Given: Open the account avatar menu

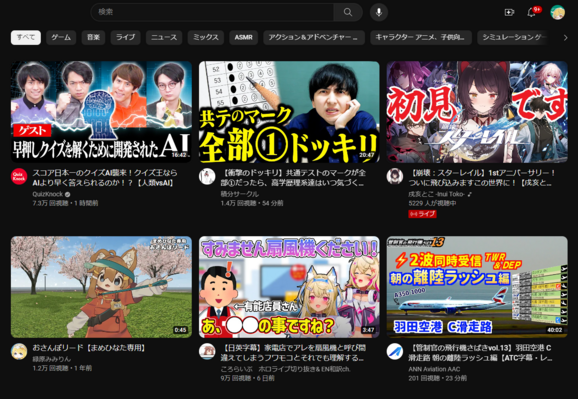Looking at the screenshot, I should click(x=557, y=13).
